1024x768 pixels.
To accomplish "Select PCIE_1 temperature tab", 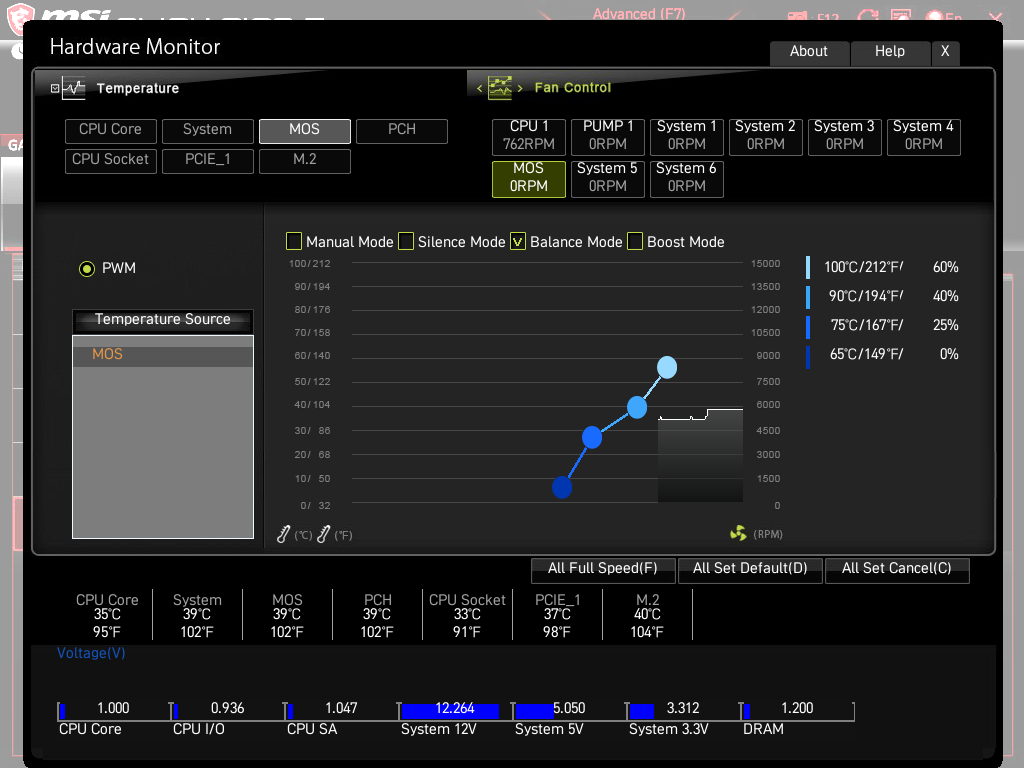I will [x=208, y=160].
